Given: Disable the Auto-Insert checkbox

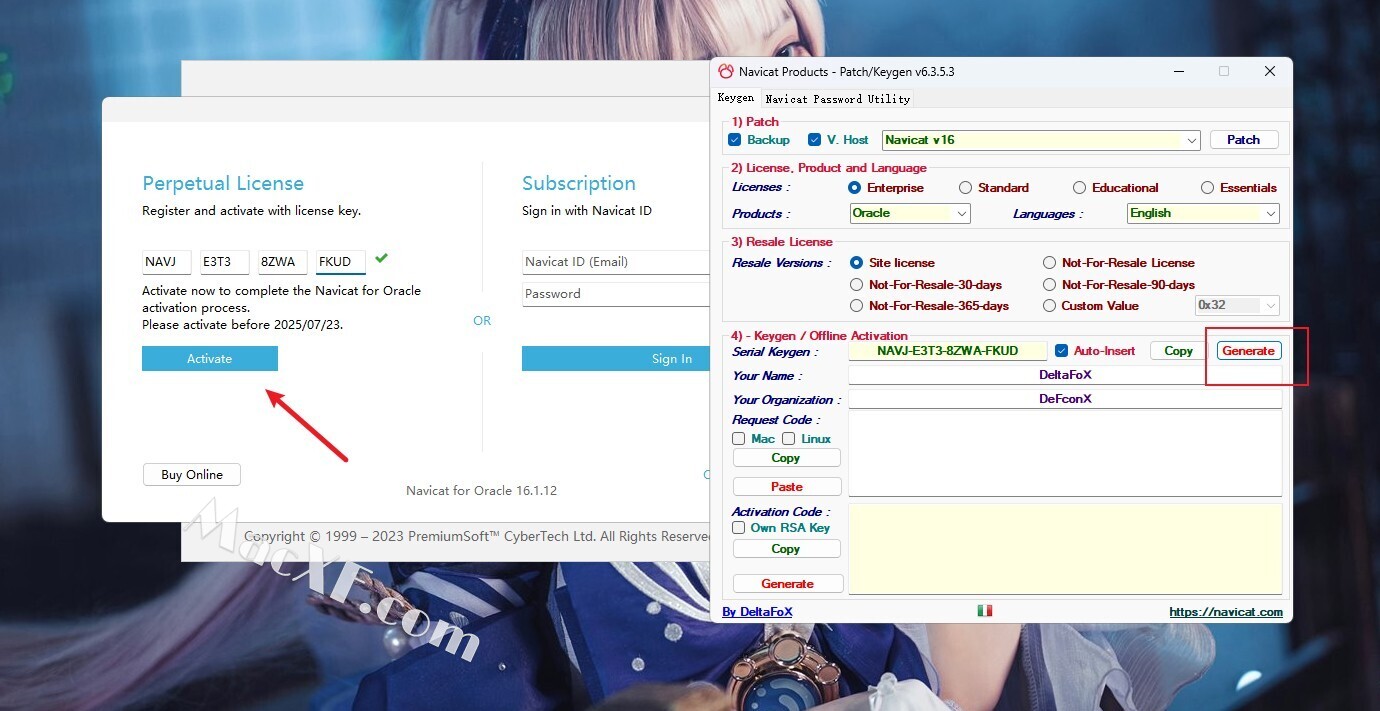Looking at the screenshot, I should [1062, 351].
